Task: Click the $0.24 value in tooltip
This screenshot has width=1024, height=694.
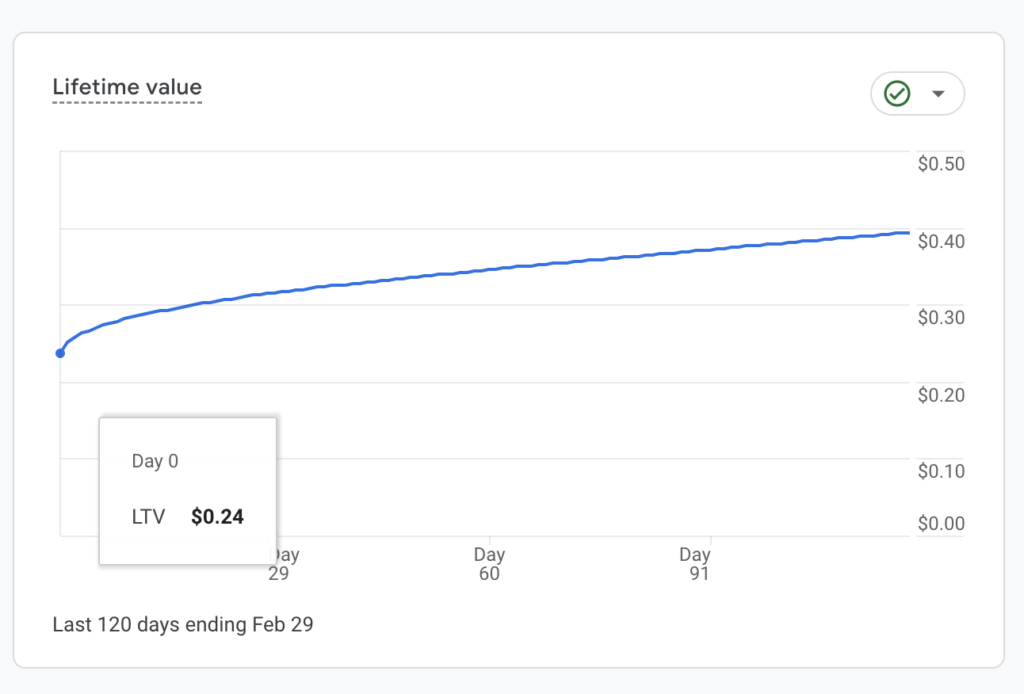Action: click(x=217, y=517)
